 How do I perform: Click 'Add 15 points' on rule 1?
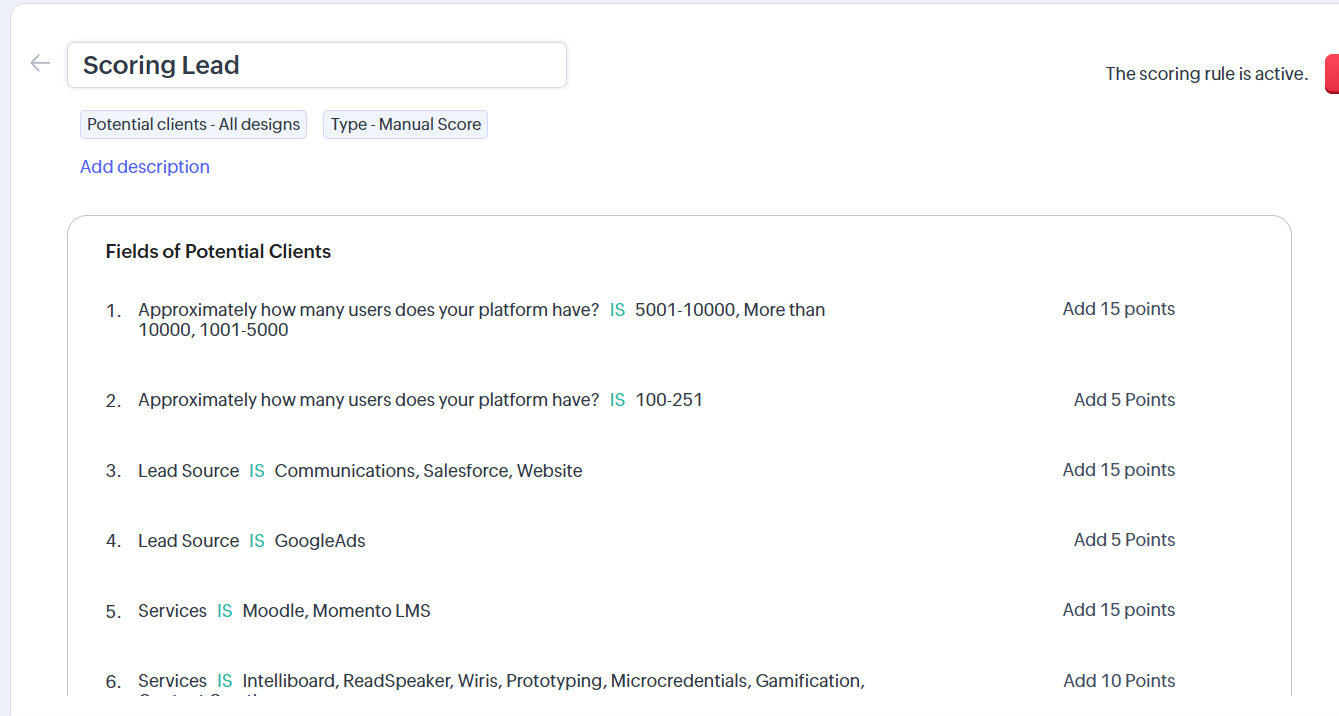(1118, 309)
